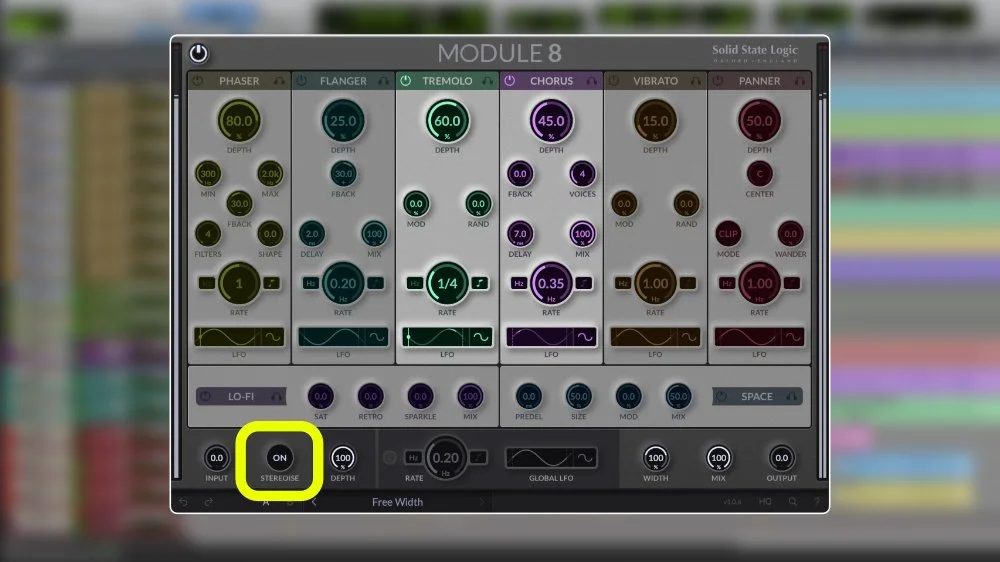Toggle the STEREOISE ON button

(279, 457)
